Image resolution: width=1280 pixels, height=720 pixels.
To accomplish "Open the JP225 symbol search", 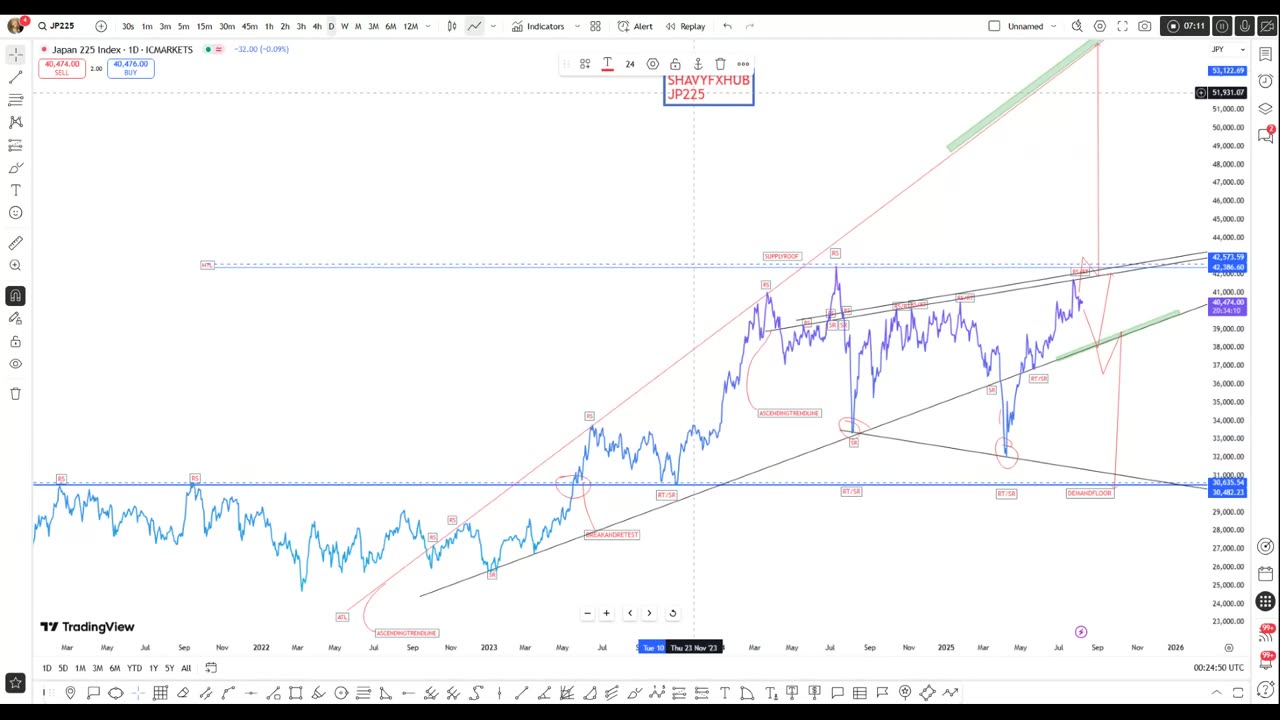I will click(57, 26).
